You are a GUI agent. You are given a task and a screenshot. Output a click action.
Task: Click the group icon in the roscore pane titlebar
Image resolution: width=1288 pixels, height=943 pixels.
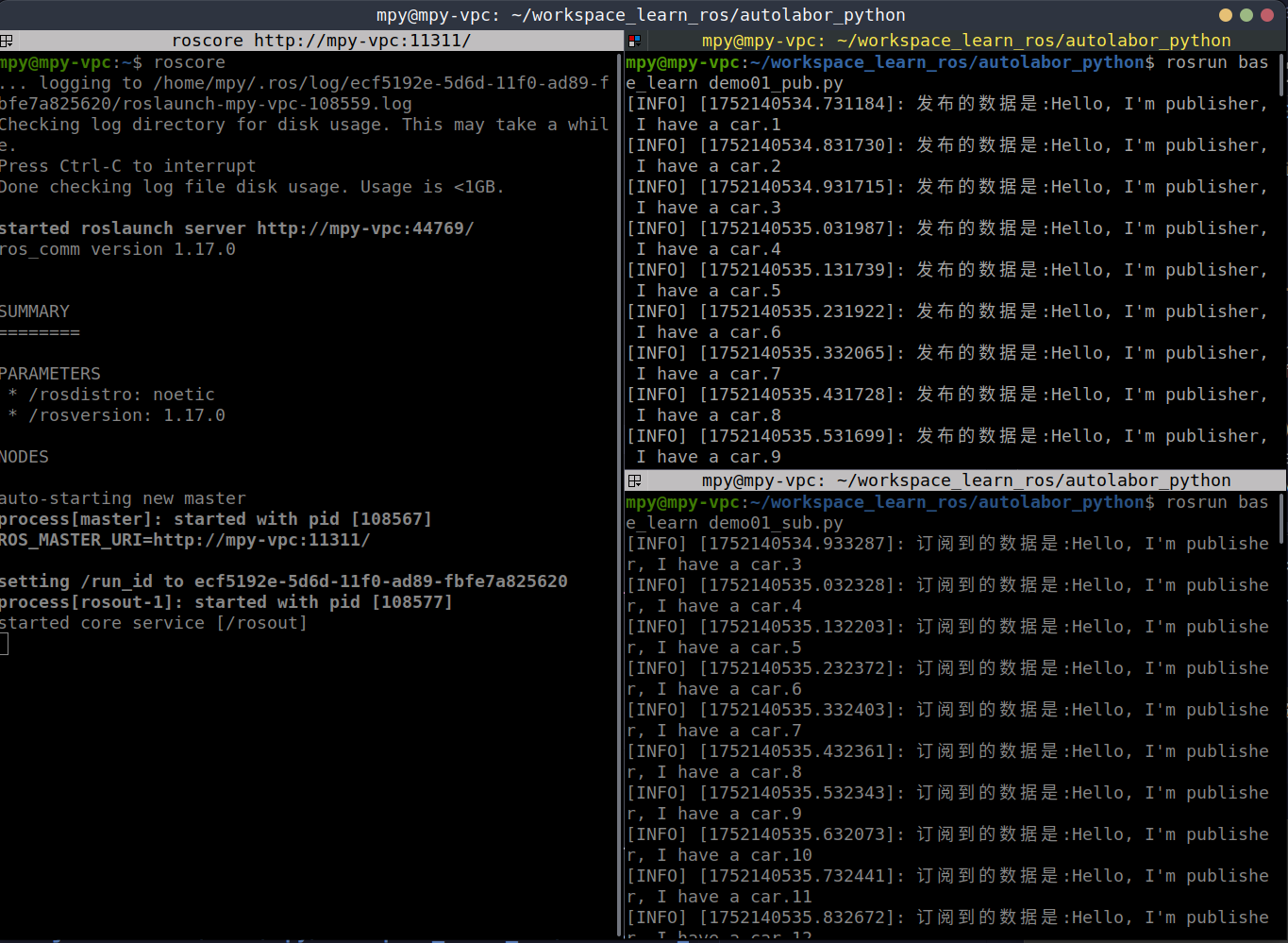pyautogui.click(x=7, y=41)
